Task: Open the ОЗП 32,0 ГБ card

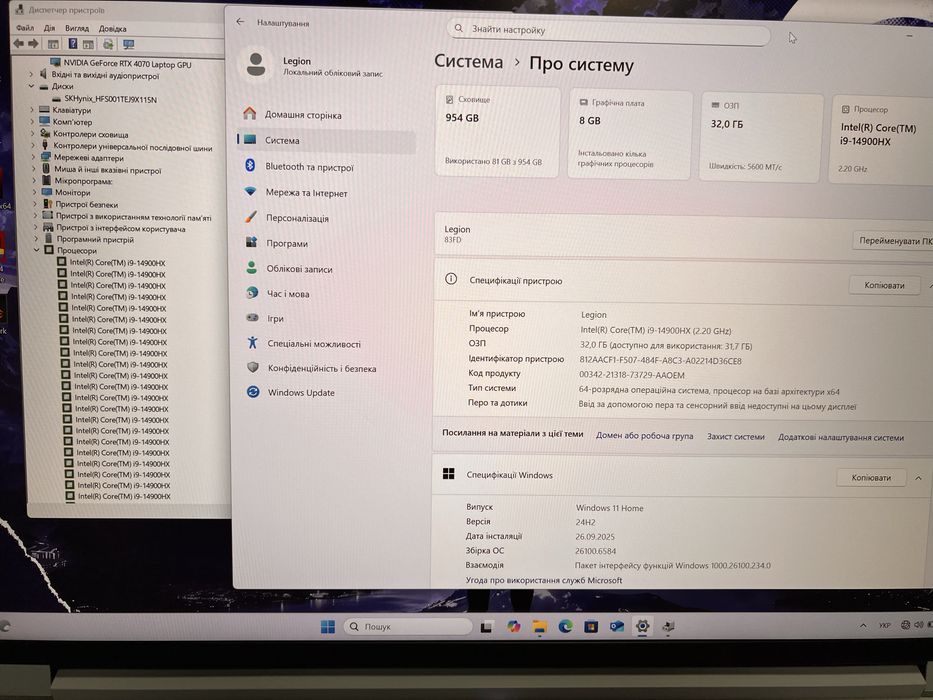Action: click(762, 138)
